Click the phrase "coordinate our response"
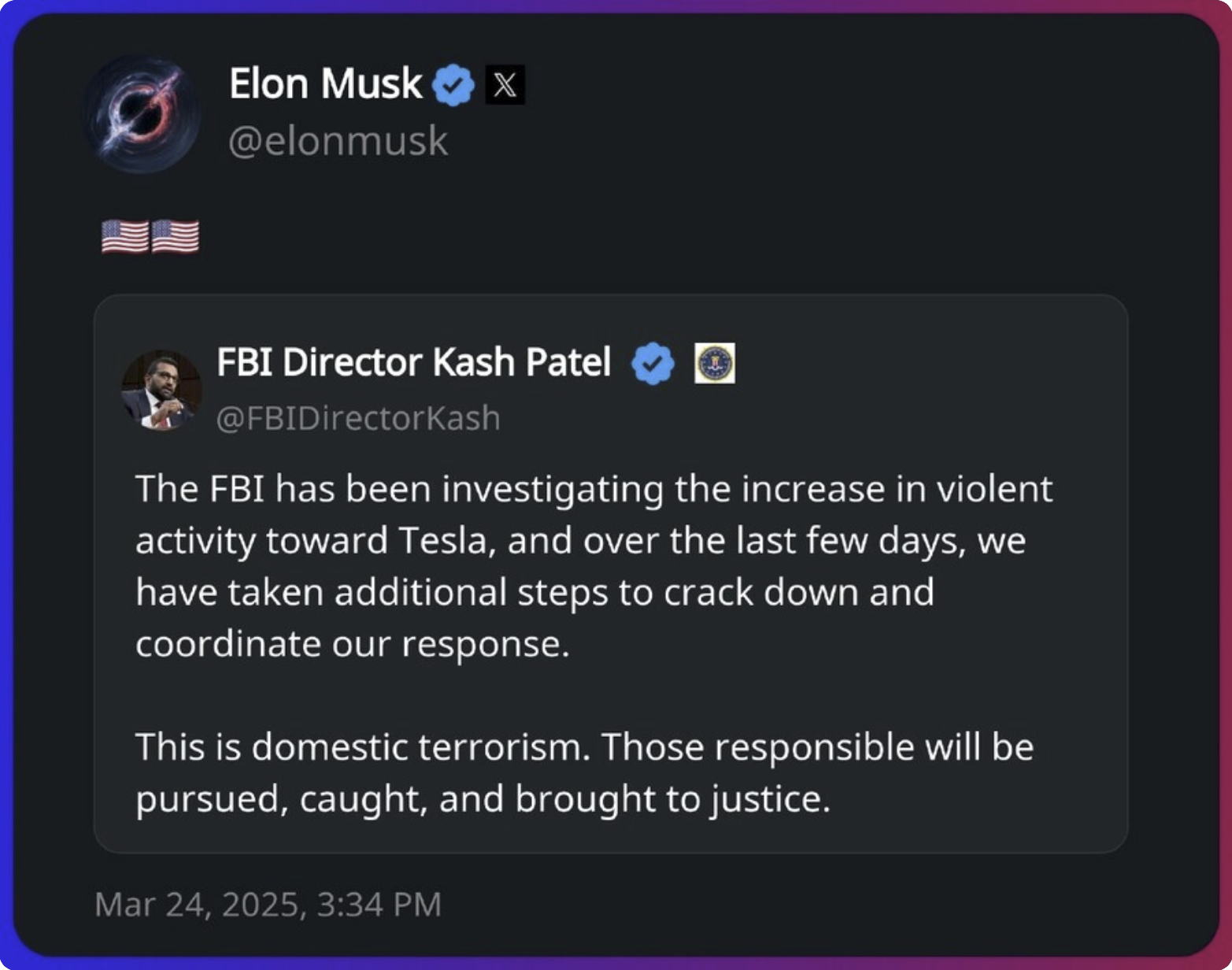The height and width of the screenshot is (970, 1232). pyautogui.click(x=350, y=644)
